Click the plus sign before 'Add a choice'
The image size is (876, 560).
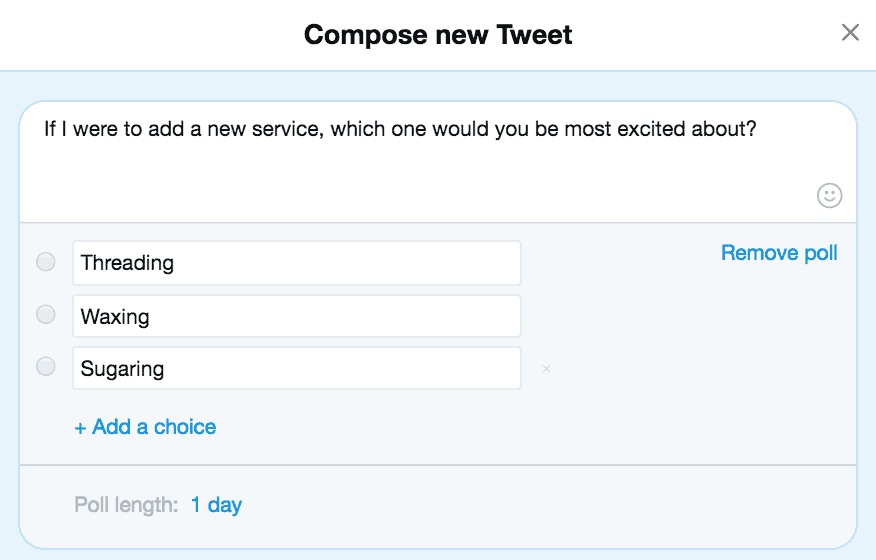80,428
